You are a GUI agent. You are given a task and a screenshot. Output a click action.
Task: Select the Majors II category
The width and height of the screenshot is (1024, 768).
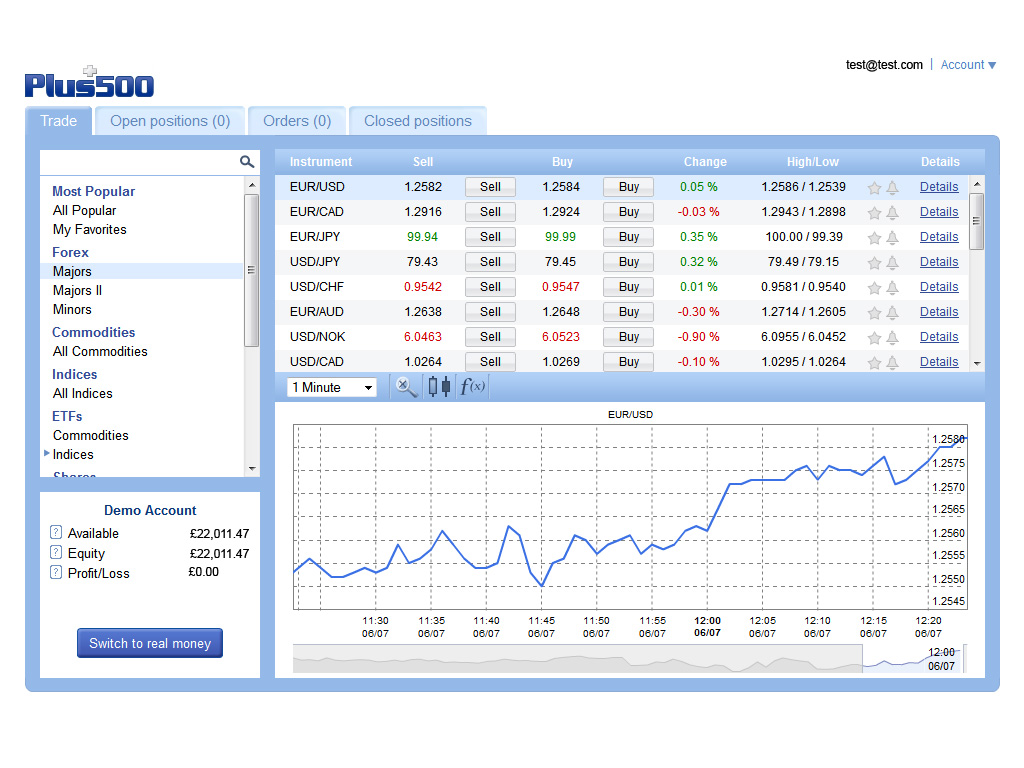[x=77, y=290]
